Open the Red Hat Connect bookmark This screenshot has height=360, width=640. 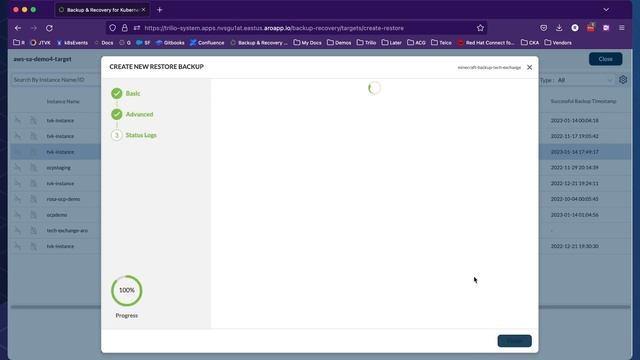pos(486,42)
